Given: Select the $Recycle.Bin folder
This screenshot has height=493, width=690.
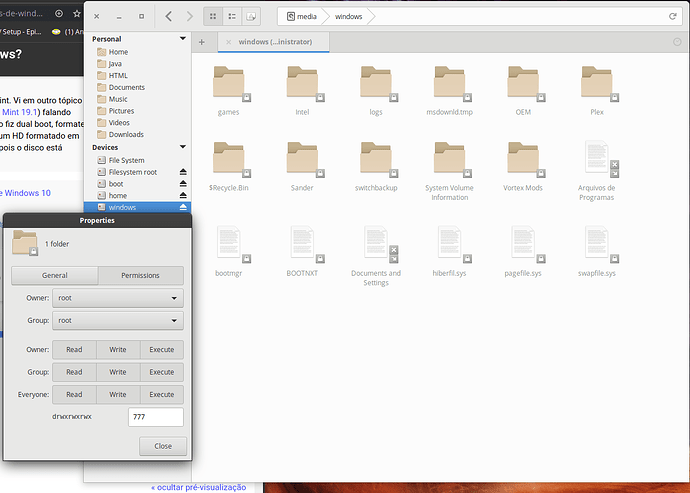Looking at the screenshot, I should 228,166.
